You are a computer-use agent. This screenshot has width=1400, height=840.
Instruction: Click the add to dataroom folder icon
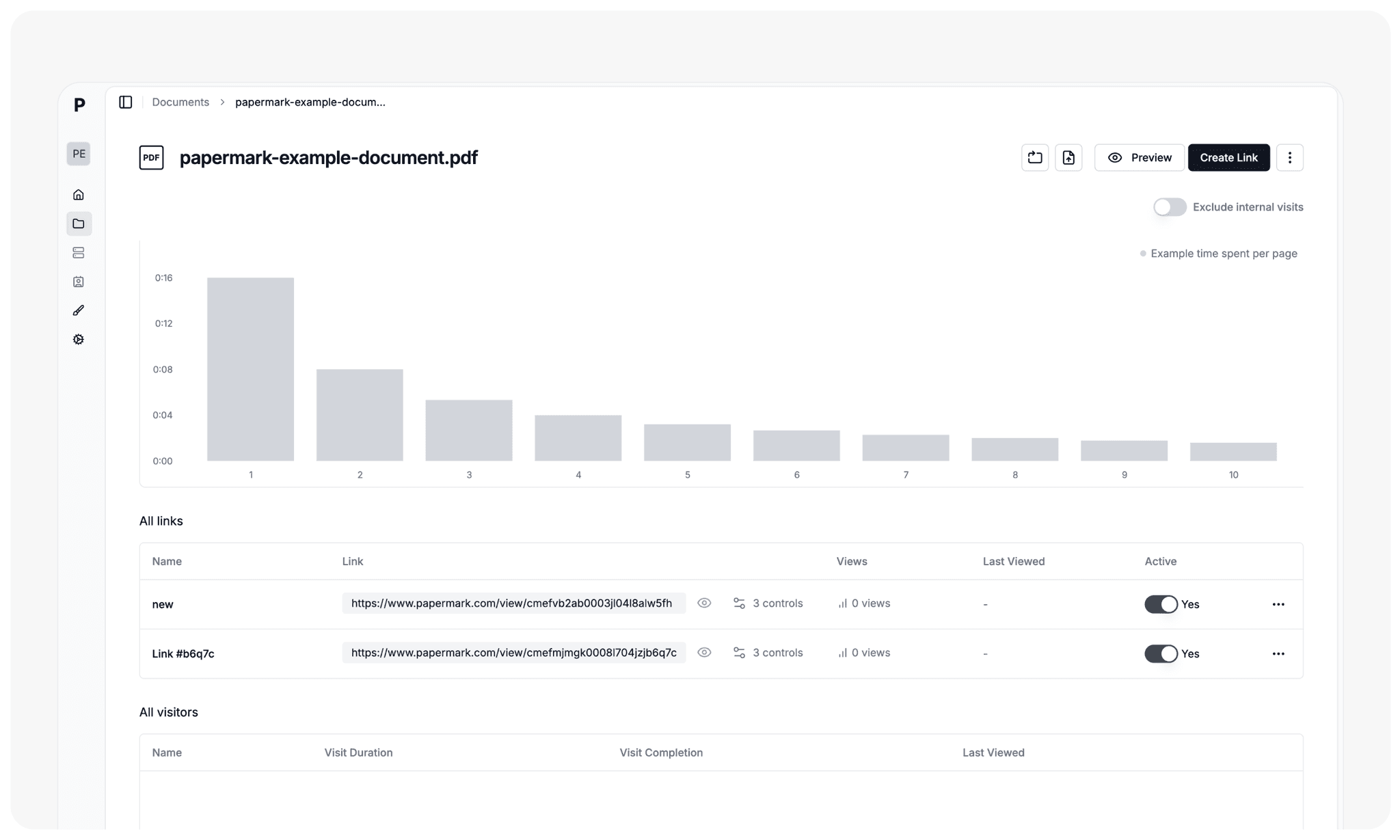1034,158
